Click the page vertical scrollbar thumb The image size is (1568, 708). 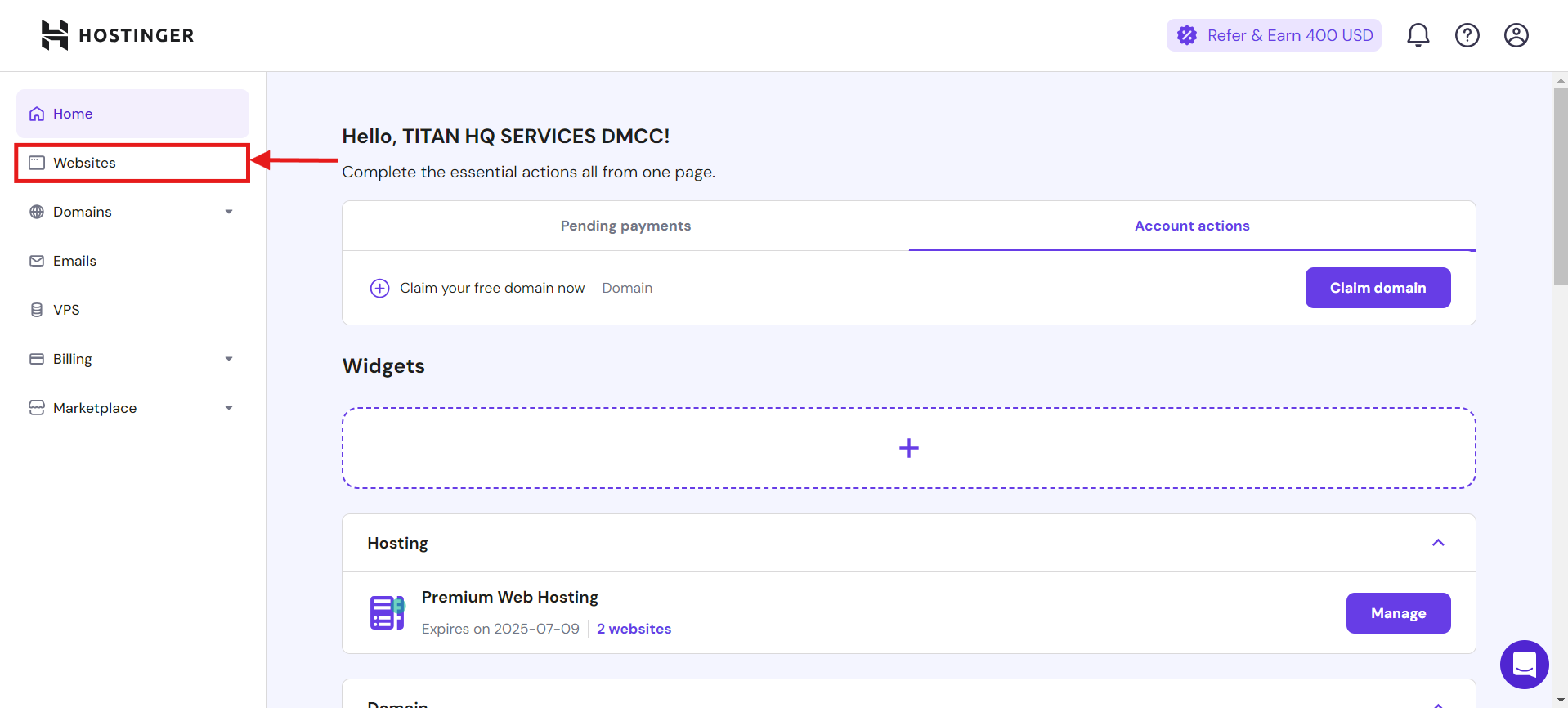click(x=1561, y=186)
